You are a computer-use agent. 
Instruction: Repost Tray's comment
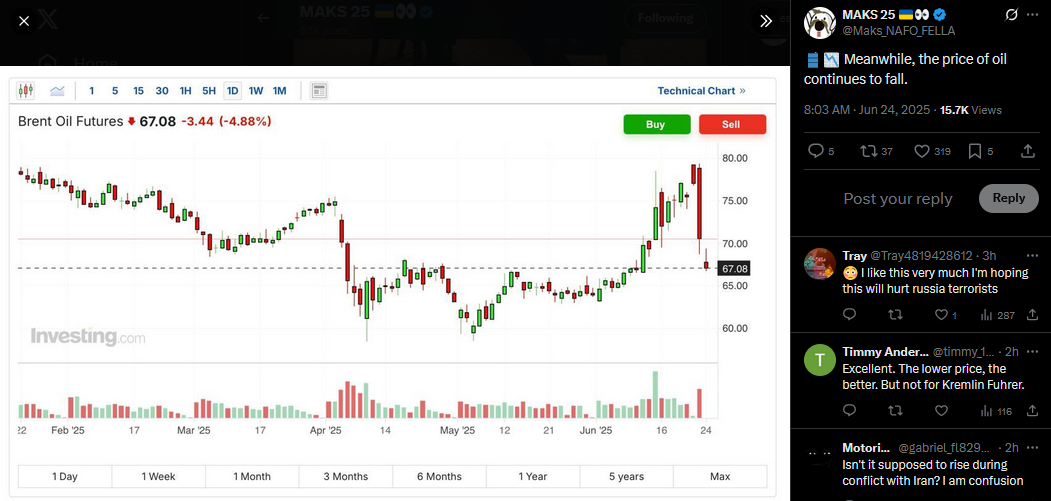(895, 315)
